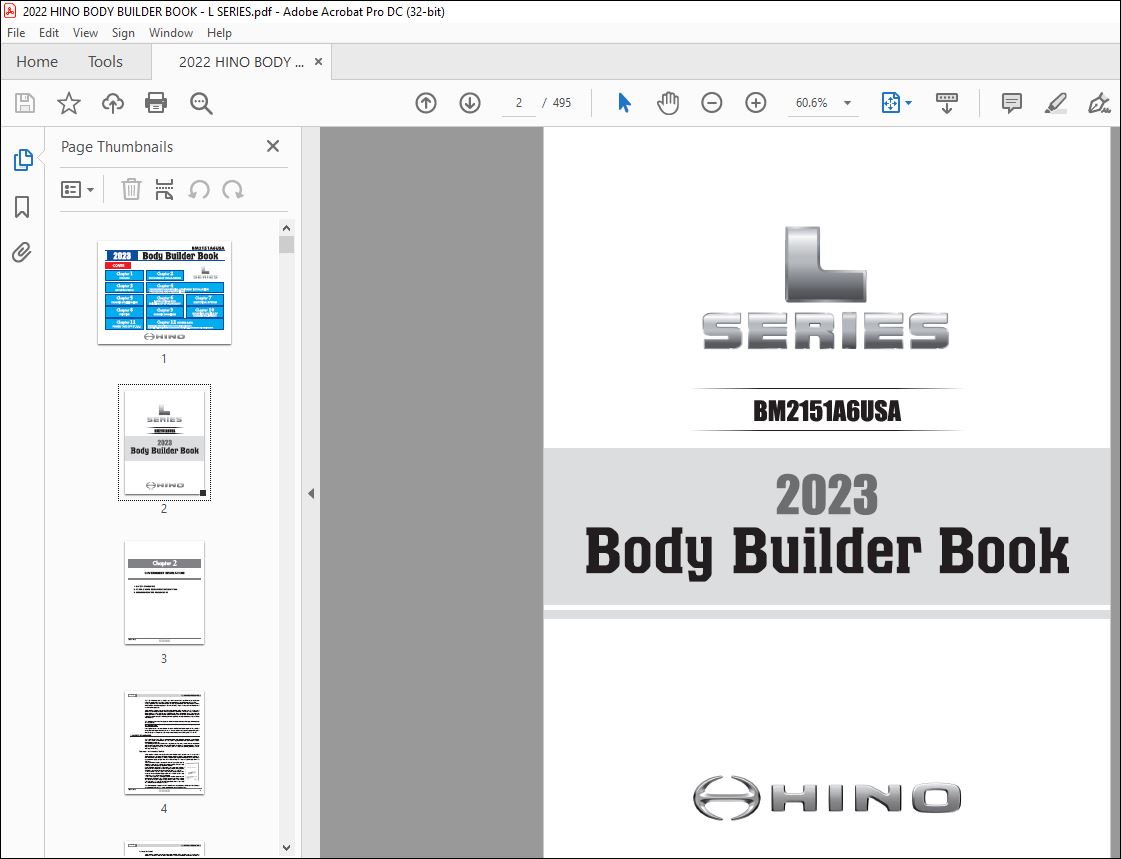Click the thumbnails scrollbar down arrow
The height and width of the screenshot is (859, 1121).
[x=287, y=848]
